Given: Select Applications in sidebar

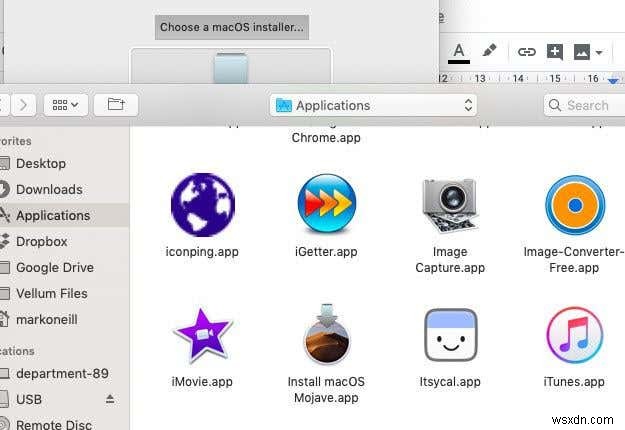Looking at the screenshot, I should click(x=64, y=215).
